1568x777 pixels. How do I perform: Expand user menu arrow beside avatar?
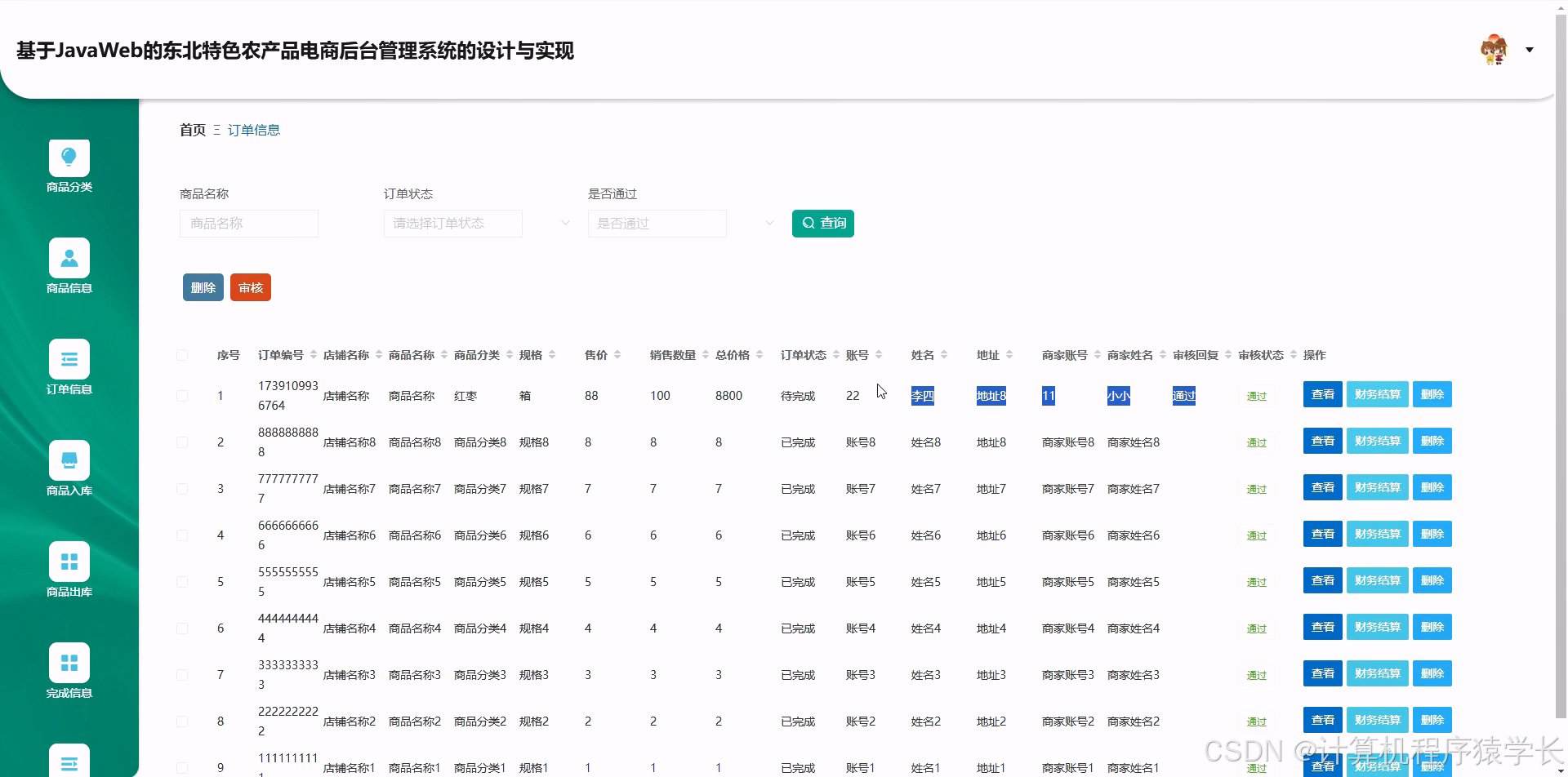tap(1530, 50)
